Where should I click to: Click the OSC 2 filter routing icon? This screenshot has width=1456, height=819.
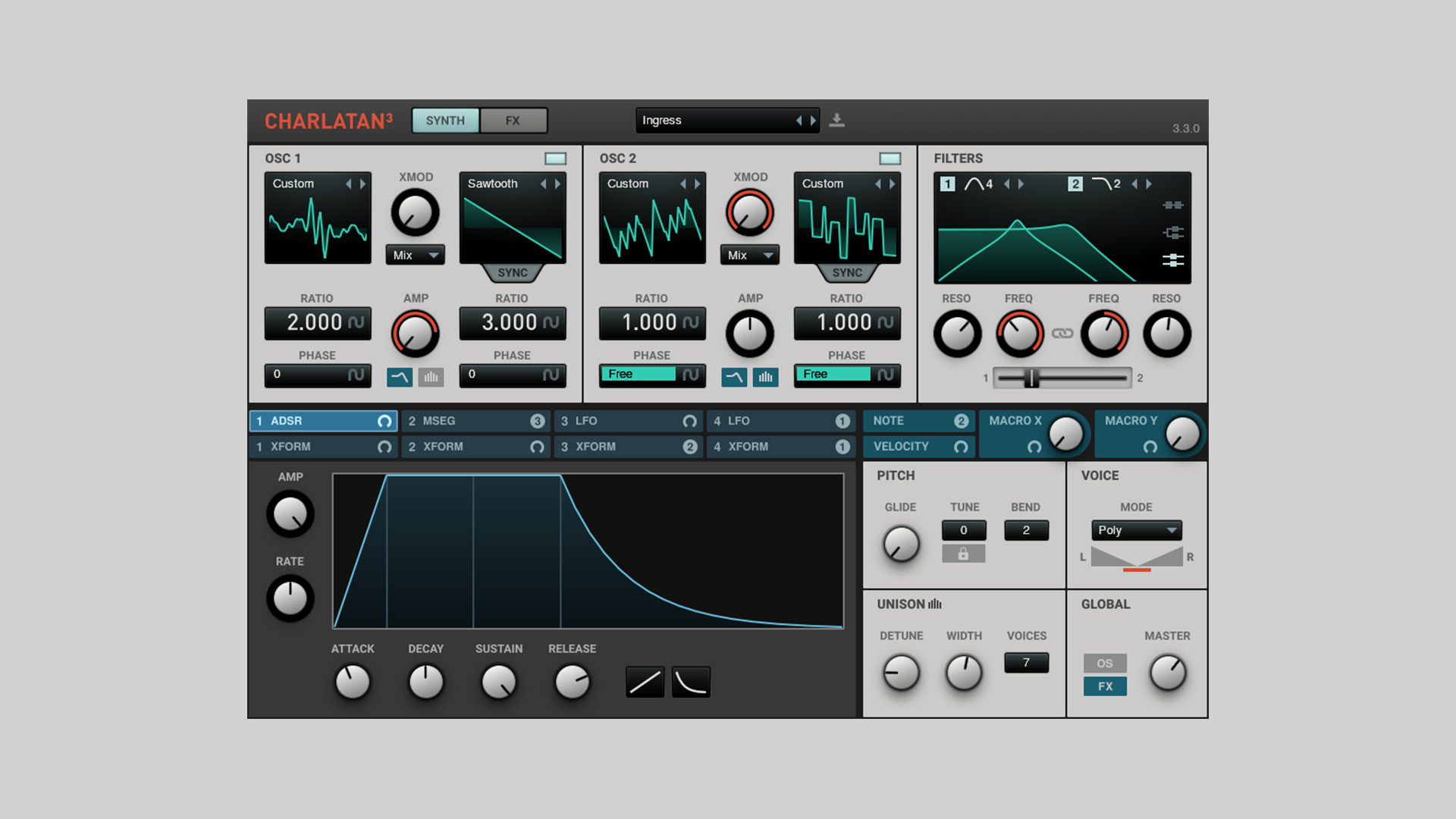coord(734,377)
